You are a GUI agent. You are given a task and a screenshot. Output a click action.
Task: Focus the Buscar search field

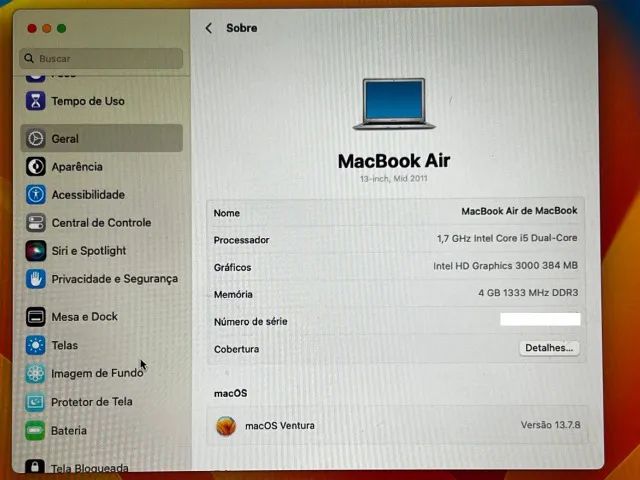pos(101,58)
